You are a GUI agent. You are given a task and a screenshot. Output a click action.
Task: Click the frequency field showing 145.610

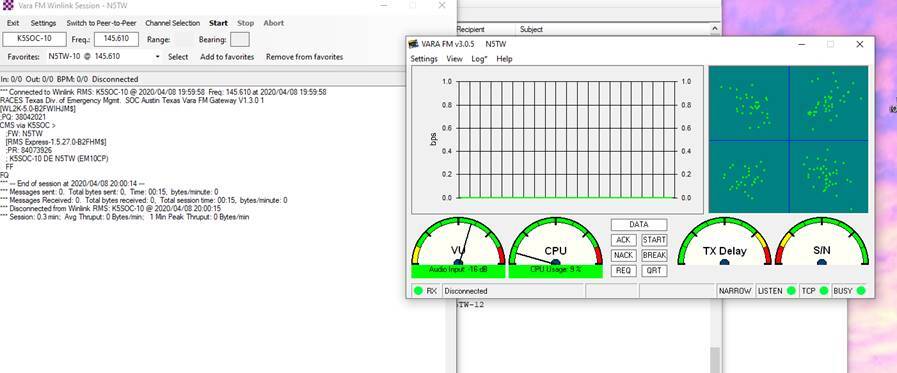(x=116, y=39)
